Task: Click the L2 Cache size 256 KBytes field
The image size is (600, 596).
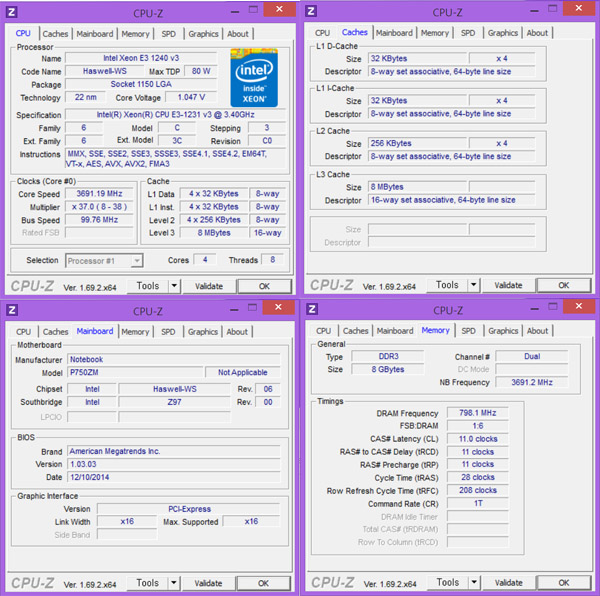Action: pos(417,143)
